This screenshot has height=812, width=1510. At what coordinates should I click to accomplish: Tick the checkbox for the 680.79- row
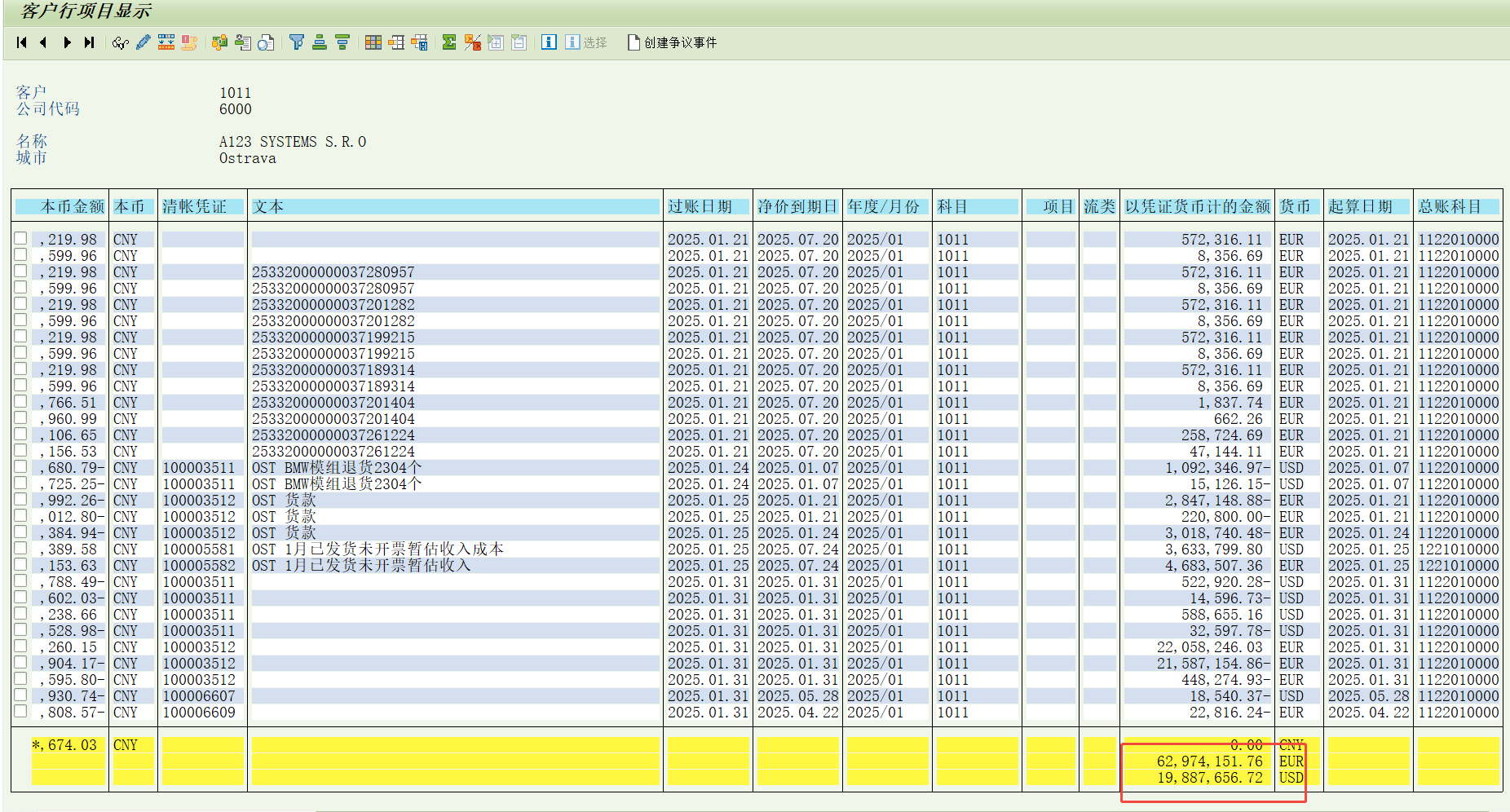point(20,466)
